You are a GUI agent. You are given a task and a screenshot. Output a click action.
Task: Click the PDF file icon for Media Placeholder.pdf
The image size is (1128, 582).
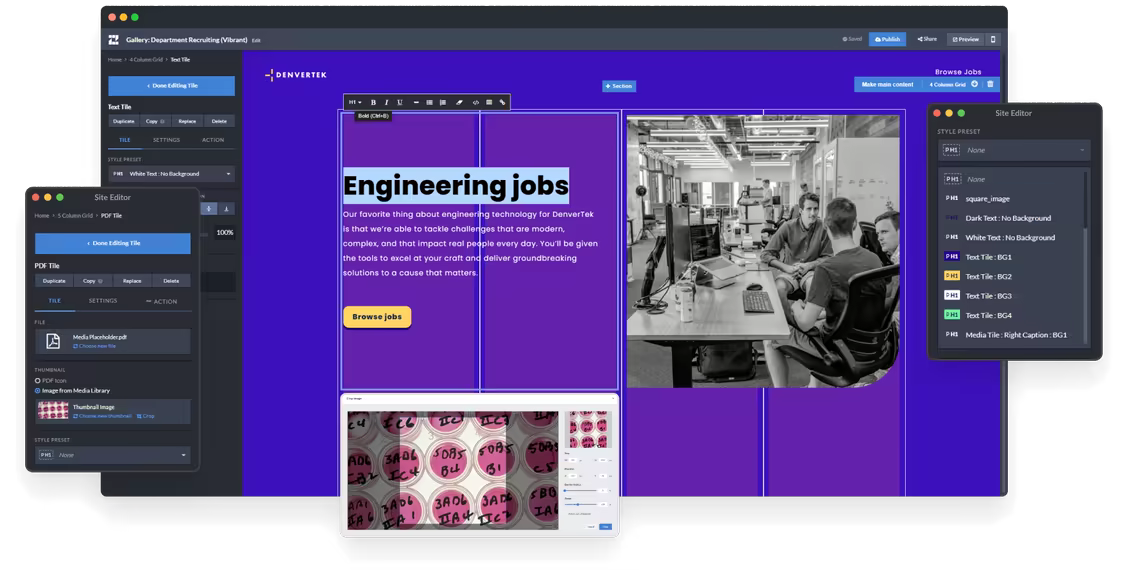[53, 341]
